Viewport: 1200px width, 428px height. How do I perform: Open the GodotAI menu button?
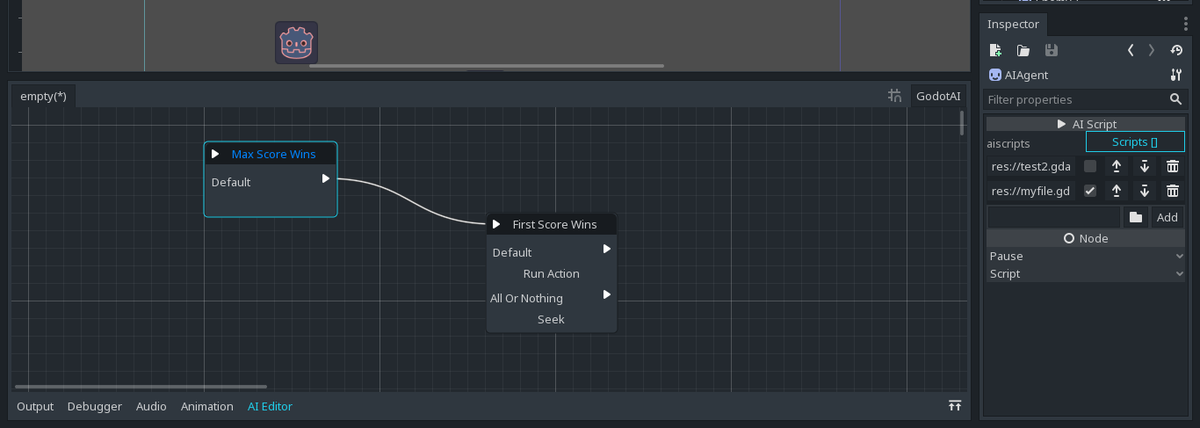tap(938, 96)
